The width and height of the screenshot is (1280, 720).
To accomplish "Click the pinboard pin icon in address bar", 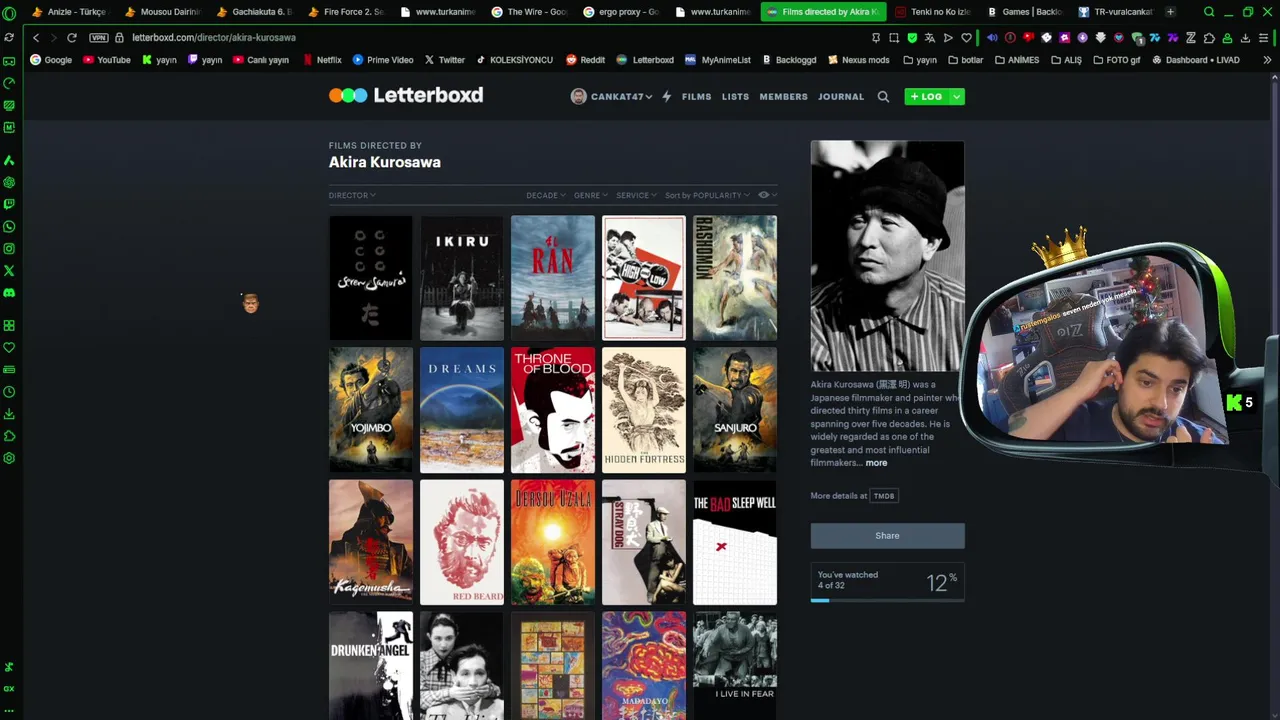I will (x=876, y=38).
